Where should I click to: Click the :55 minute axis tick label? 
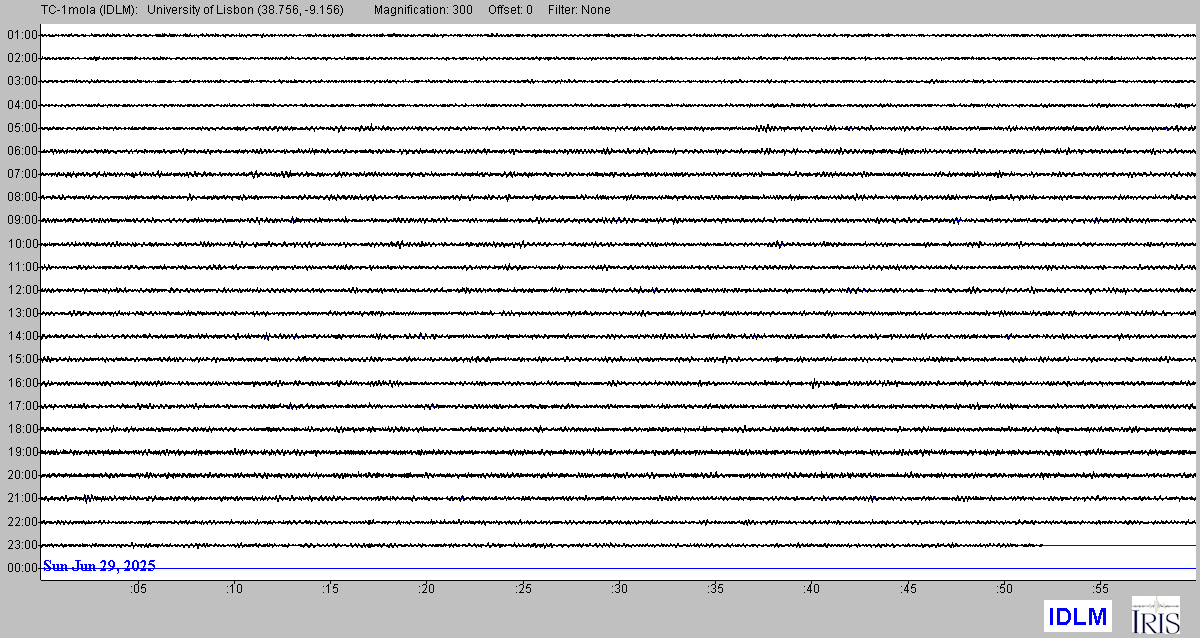click(x=1100, y=590)
